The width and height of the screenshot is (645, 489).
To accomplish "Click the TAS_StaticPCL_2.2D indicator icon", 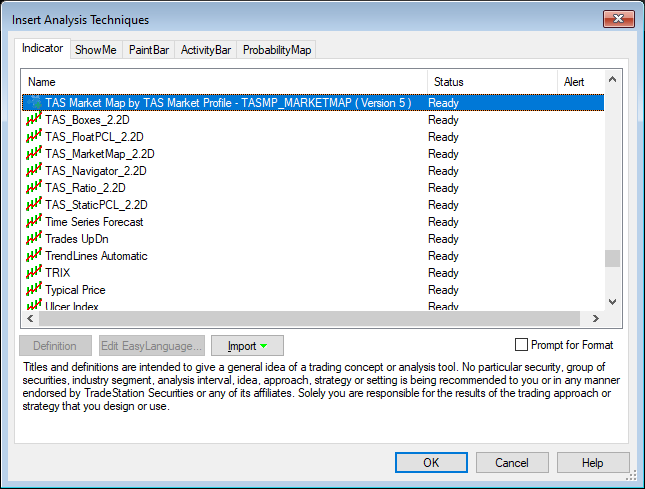I will 34,204.
